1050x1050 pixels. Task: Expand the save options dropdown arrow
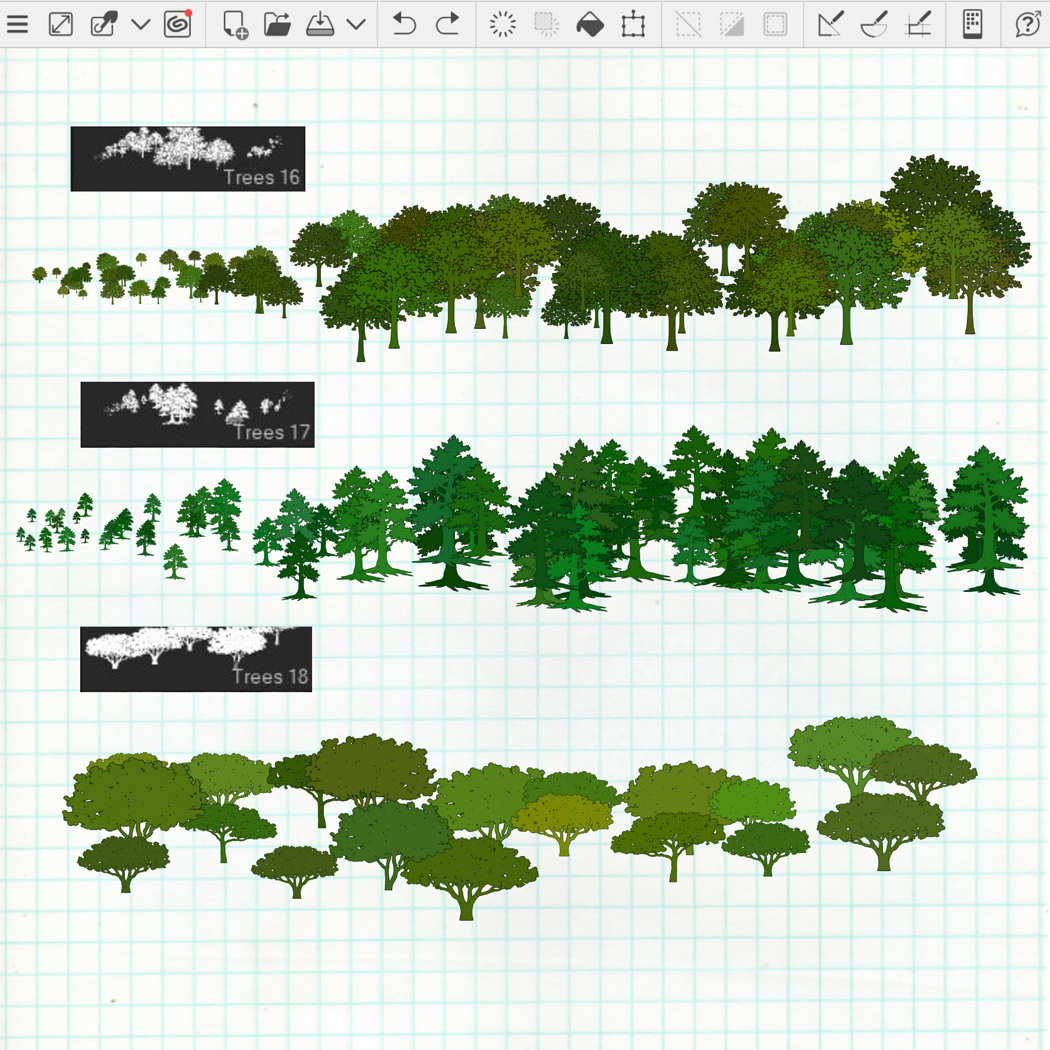(x=356, y=25)
